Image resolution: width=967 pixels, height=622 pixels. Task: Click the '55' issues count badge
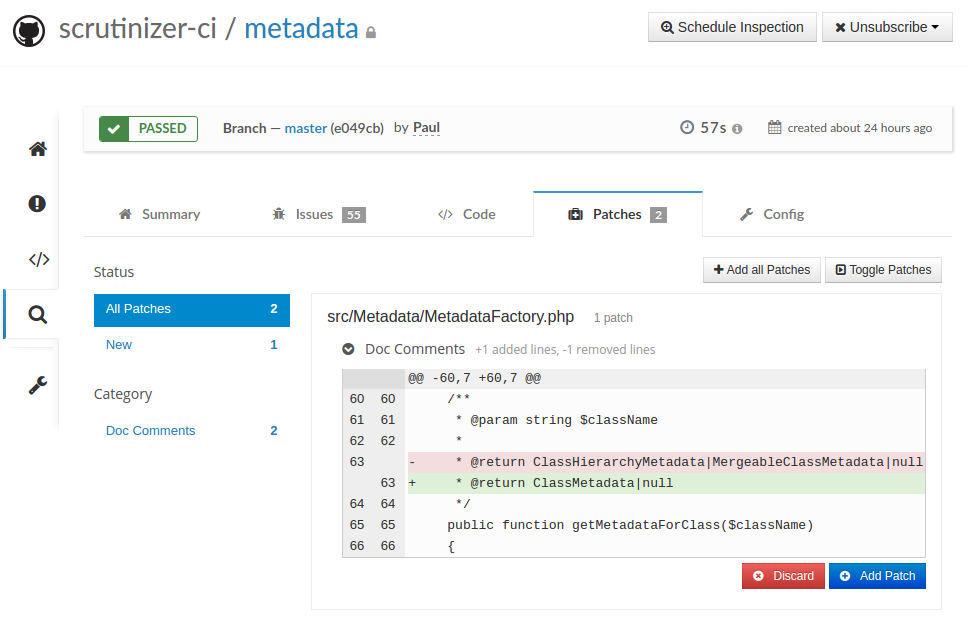click(x=354, y=215)
